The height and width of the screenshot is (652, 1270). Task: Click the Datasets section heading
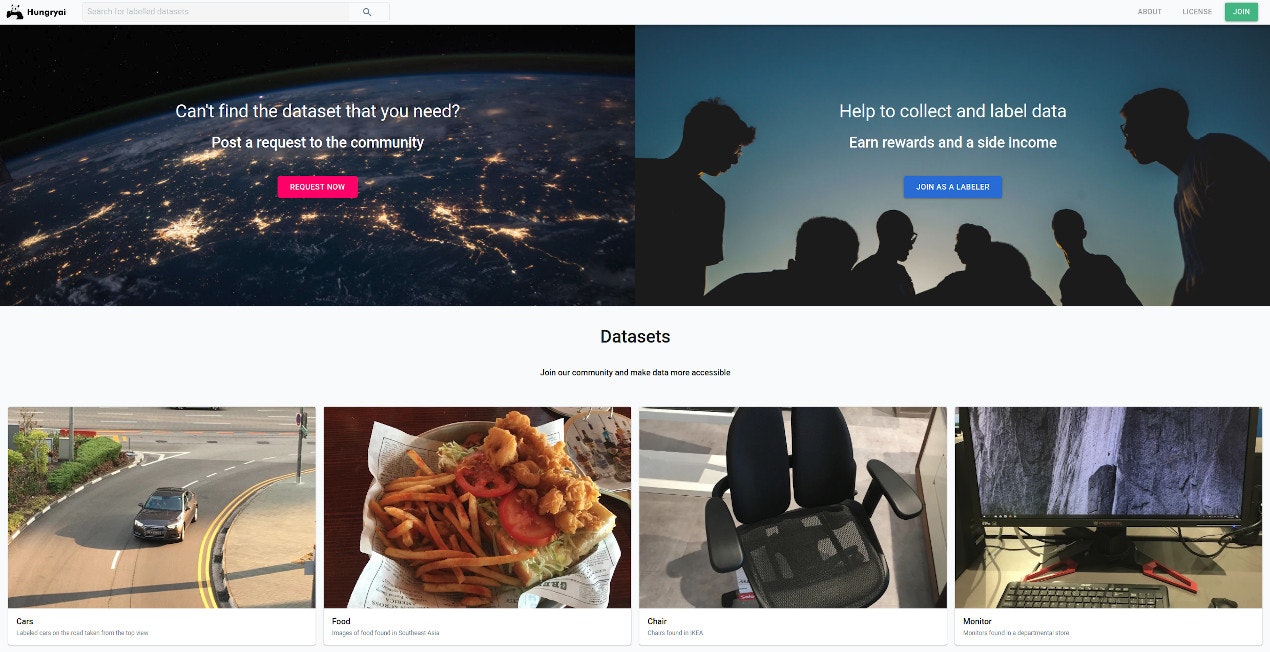point(635,337)
